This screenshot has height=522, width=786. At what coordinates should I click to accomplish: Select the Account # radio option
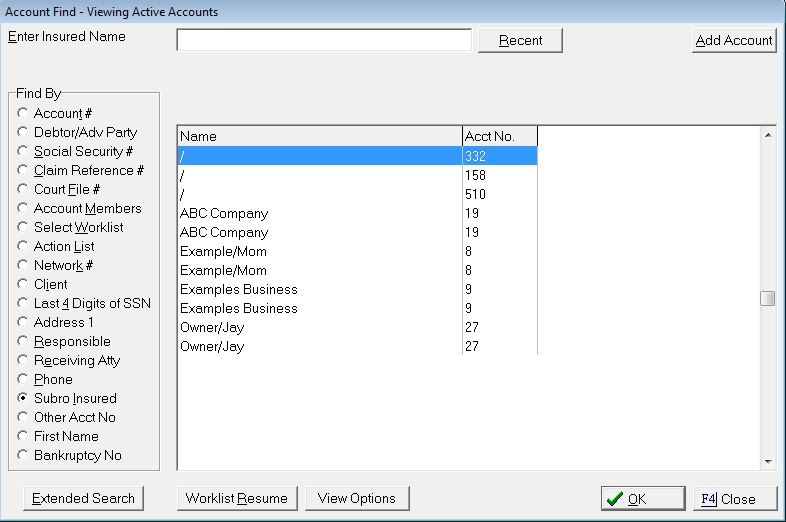(23, 114)
